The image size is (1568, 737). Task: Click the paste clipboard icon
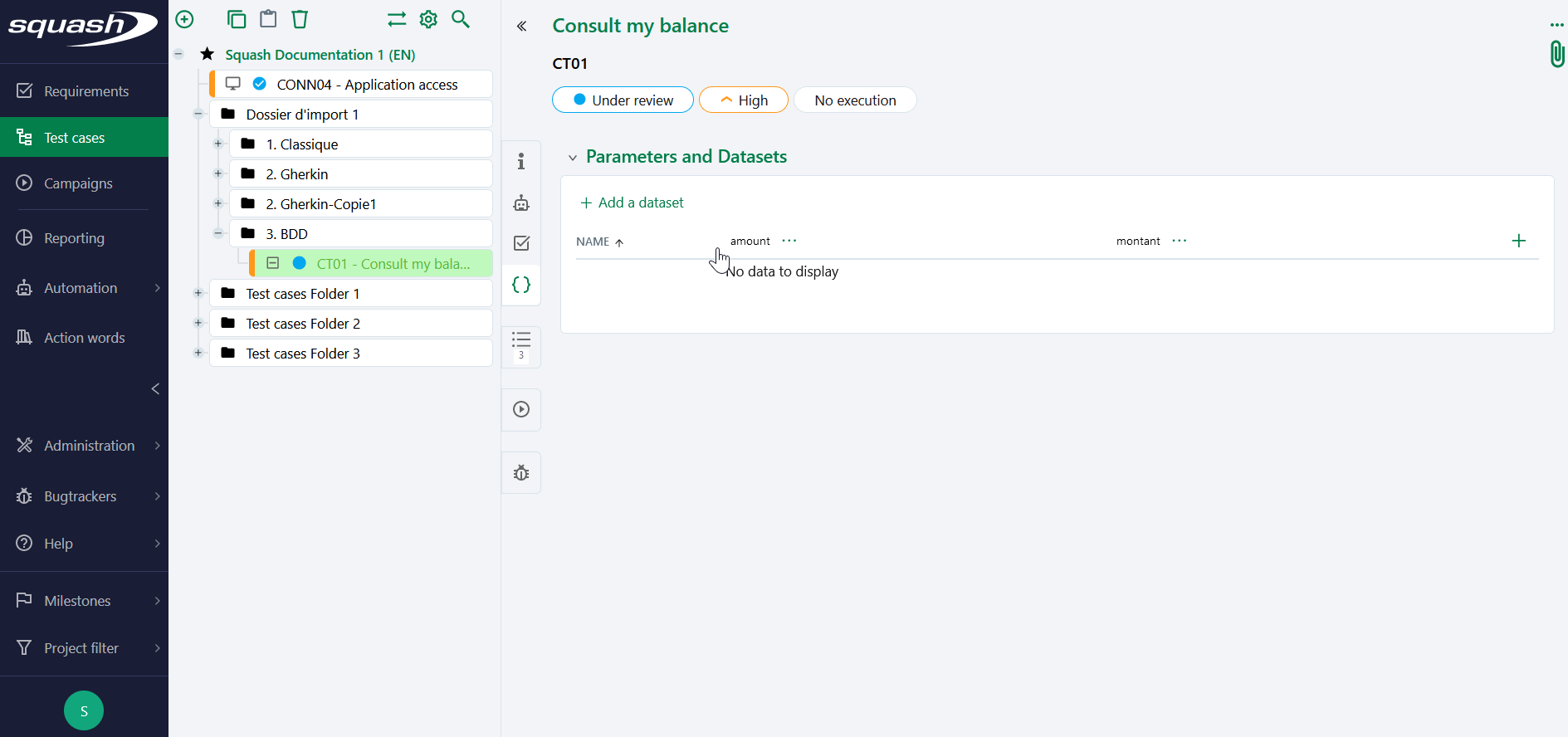[268, 19]
